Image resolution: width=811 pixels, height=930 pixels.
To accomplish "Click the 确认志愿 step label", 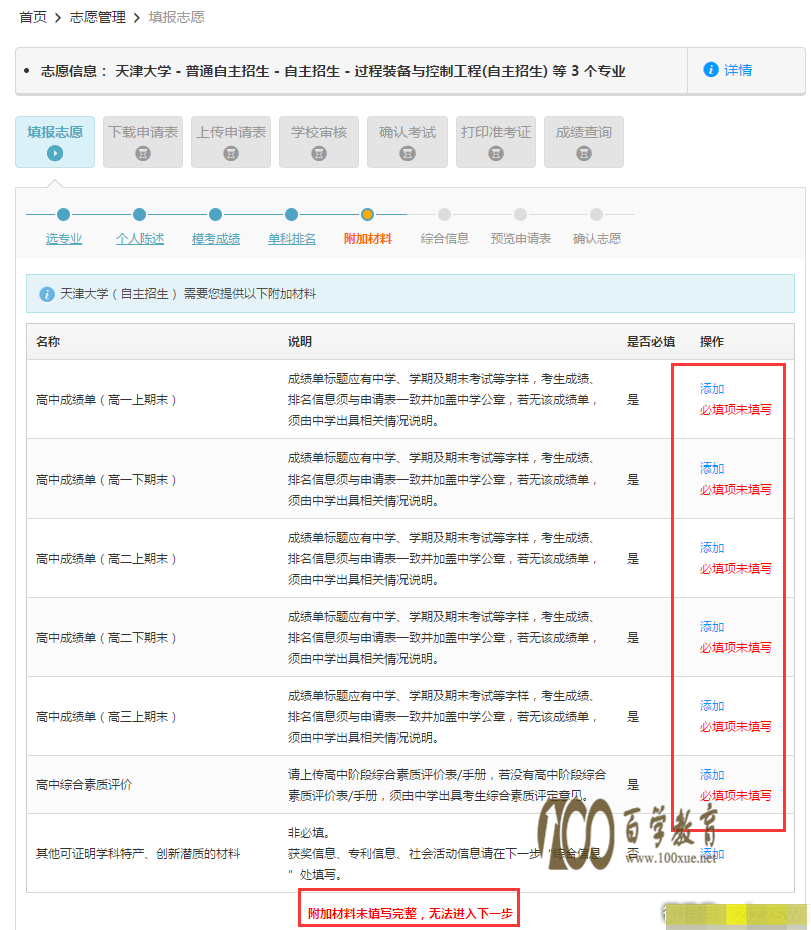I will [x=597, y=239].
